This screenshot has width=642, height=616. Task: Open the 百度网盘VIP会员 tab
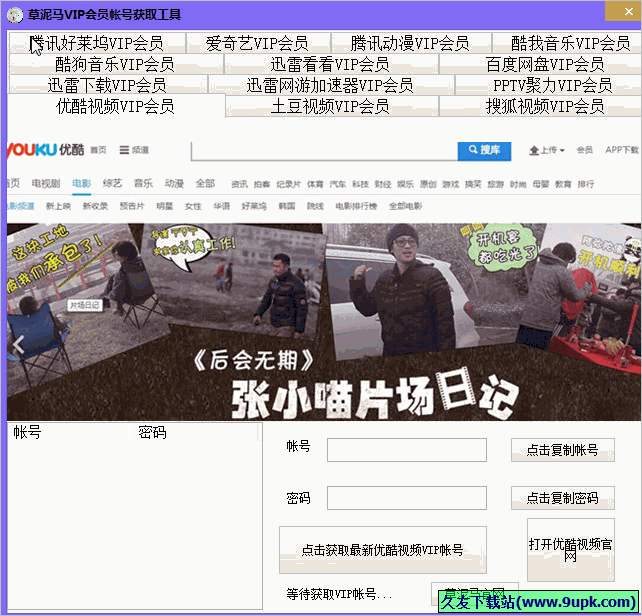(x=540, y=64)
